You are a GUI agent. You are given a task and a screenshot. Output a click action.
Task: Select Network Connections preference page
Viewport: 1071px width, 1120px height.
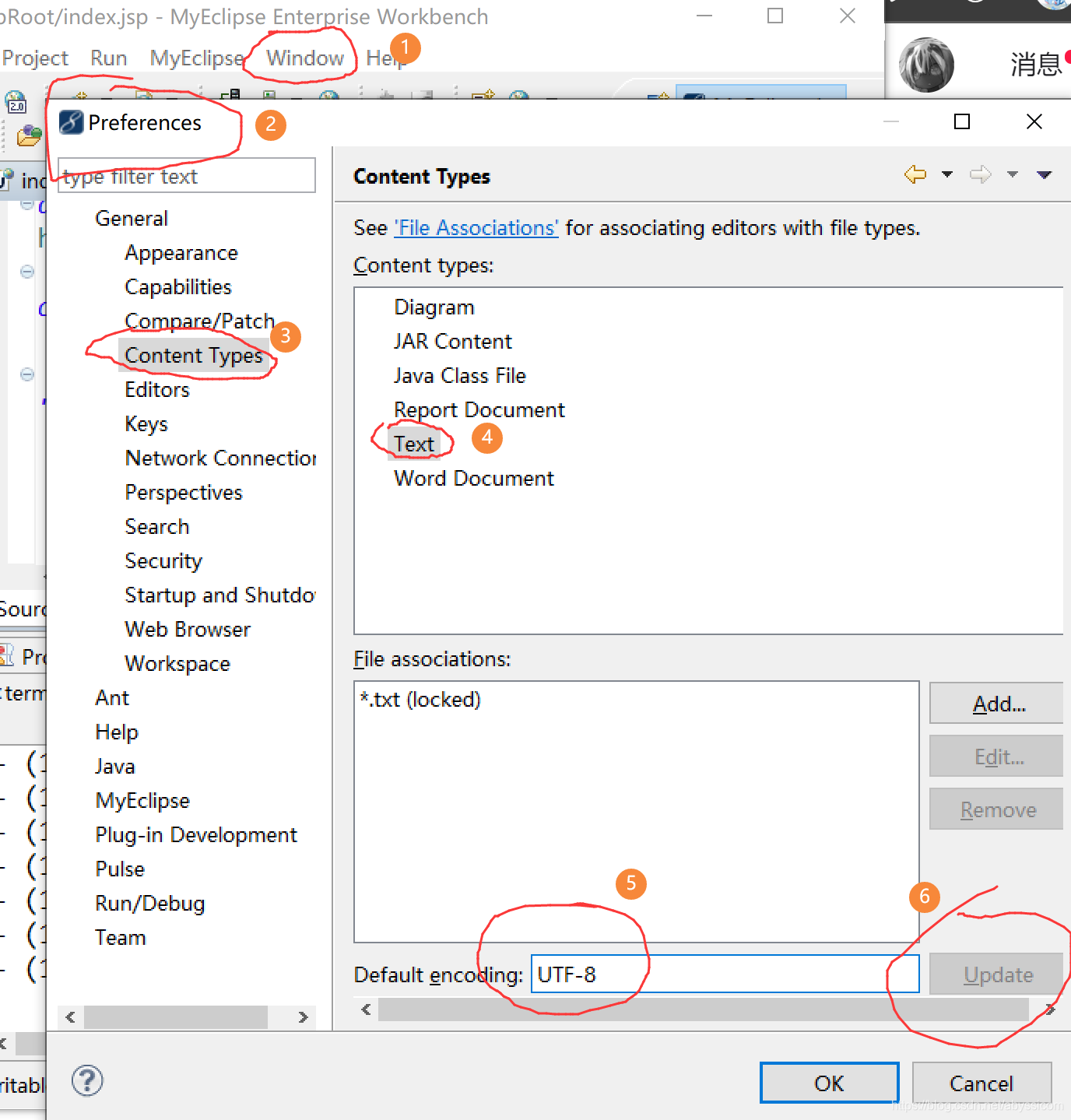[220, 458]
